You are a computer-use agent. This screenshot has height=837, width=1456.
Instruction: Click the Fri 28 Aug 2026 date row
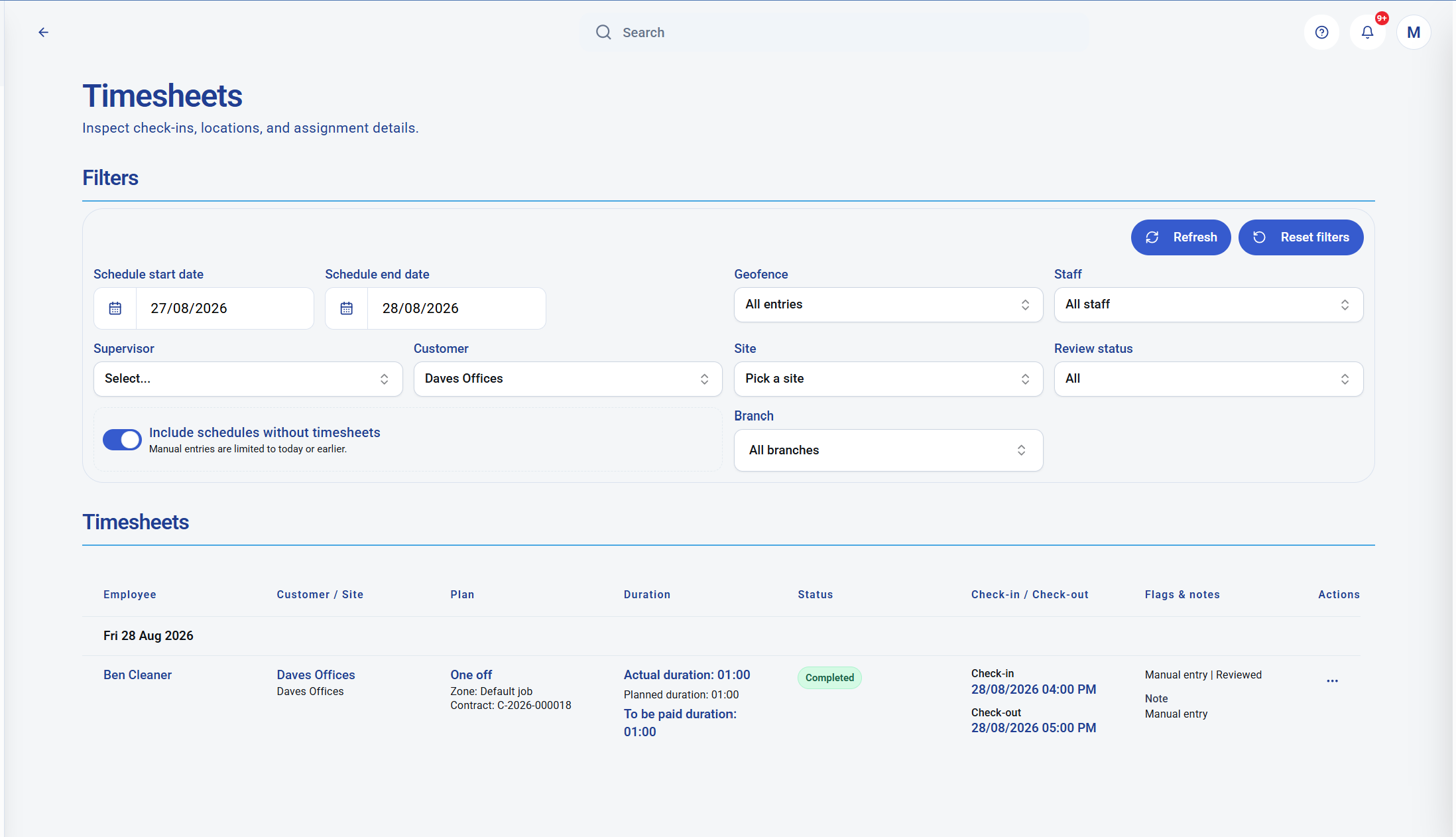click(721, 636)
